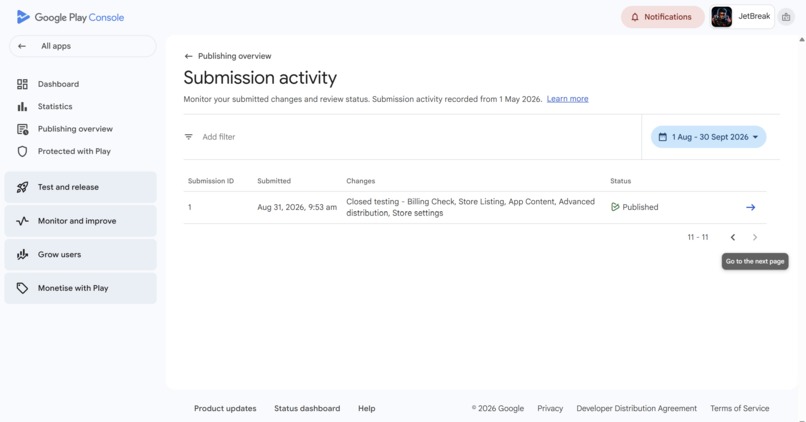The image size is (806, 422).
Task: Open the Terms of Service link
Action: pos(740,409)
